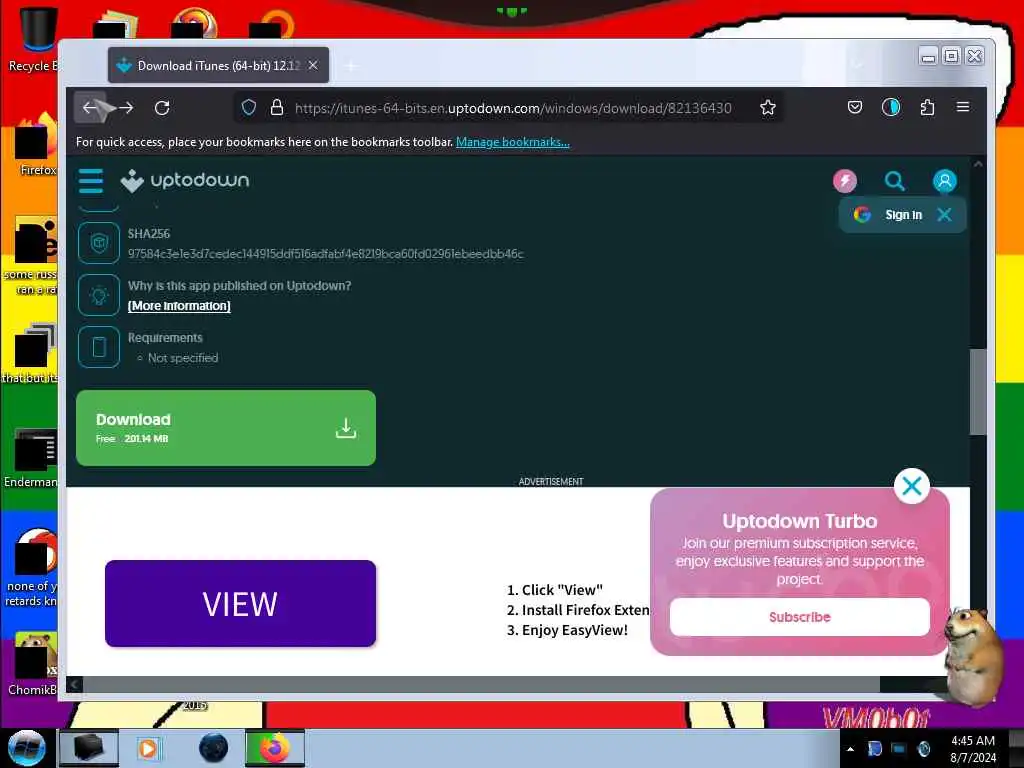Viewport: 1024px width, 768px height.
Task: Click the padlock site security icon
Action: (277, 108)
